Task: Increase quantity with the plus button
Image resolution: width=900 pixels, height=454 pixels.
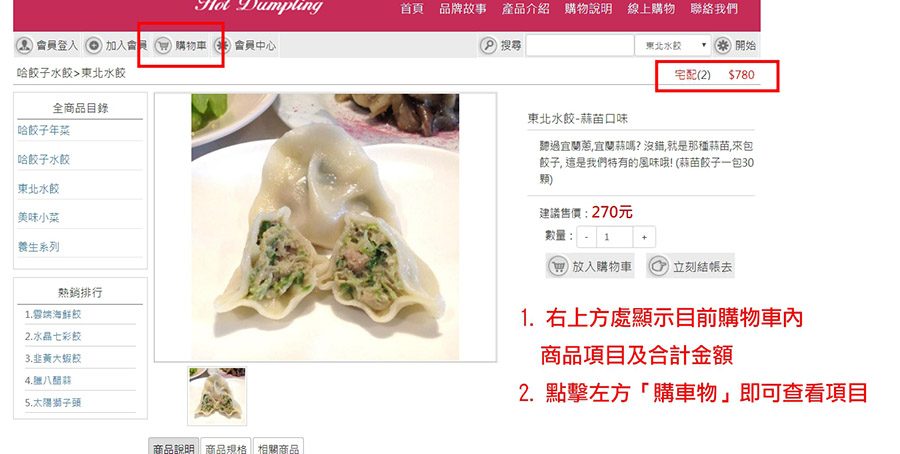Action: coord(644,237)
